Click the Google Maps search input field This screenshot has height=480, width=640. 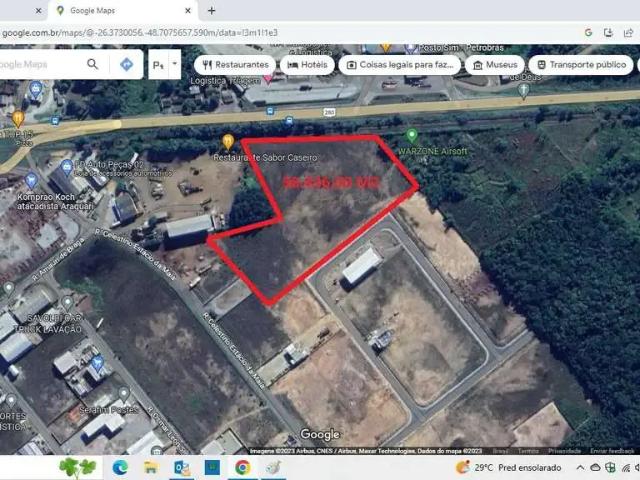point(41,64)
